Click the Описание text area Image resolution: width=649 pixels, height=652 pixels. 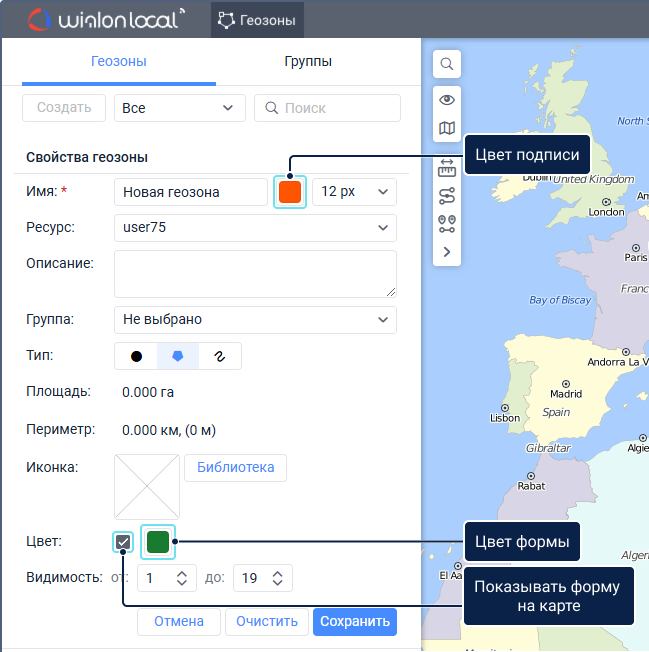(255, 273)
